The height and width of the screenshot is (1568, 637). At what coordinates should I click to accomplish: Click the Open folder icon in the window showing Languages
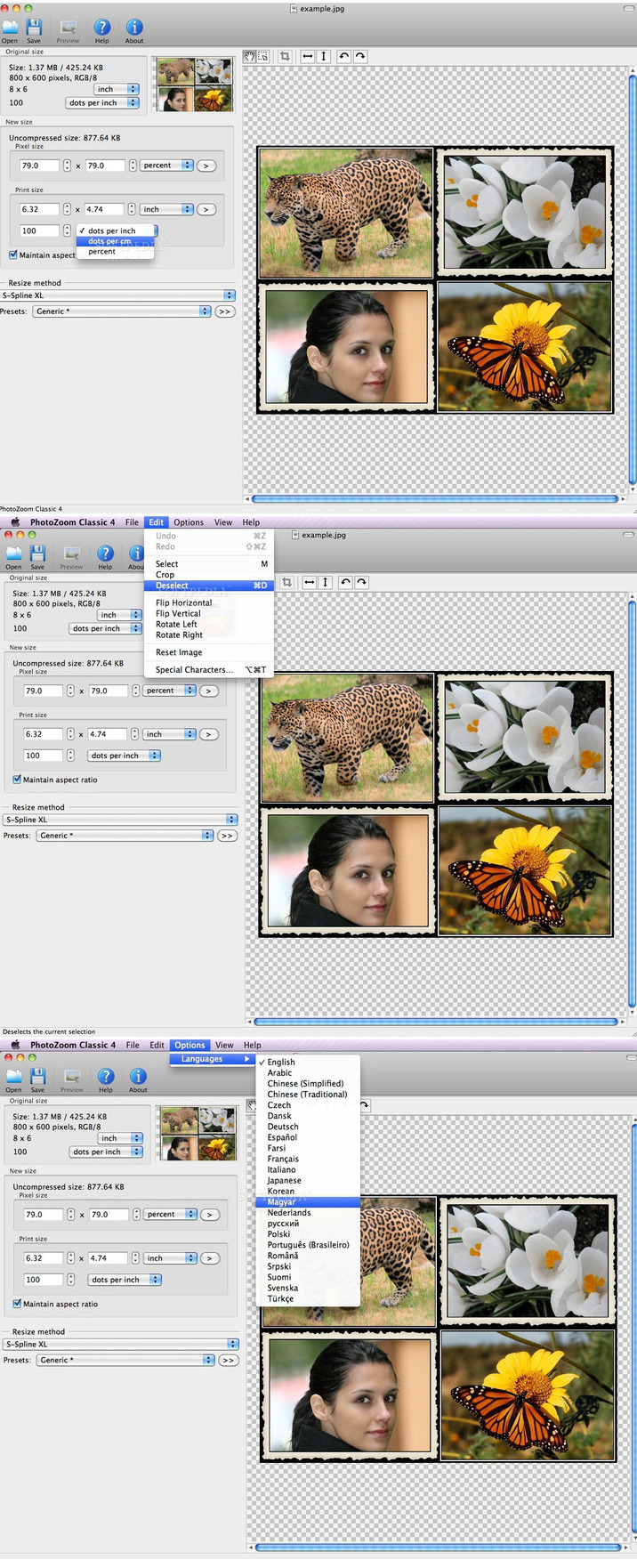pyautogui.click(x=14, y=1077)
